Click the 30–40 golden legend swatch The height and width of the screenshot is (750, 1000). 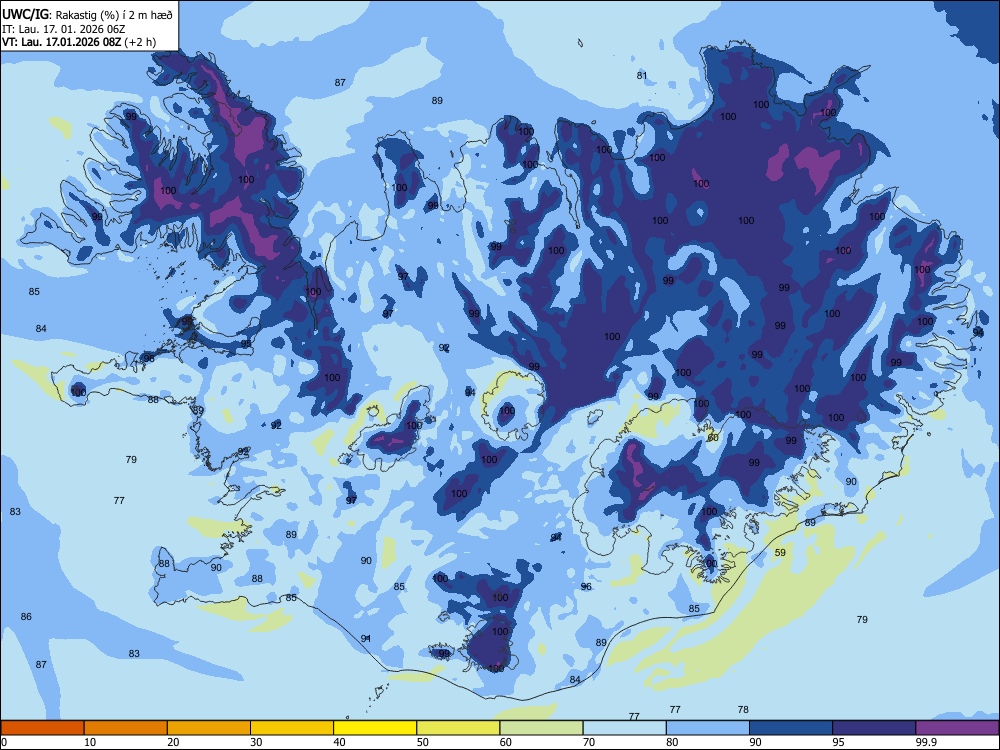coord(292,728)
